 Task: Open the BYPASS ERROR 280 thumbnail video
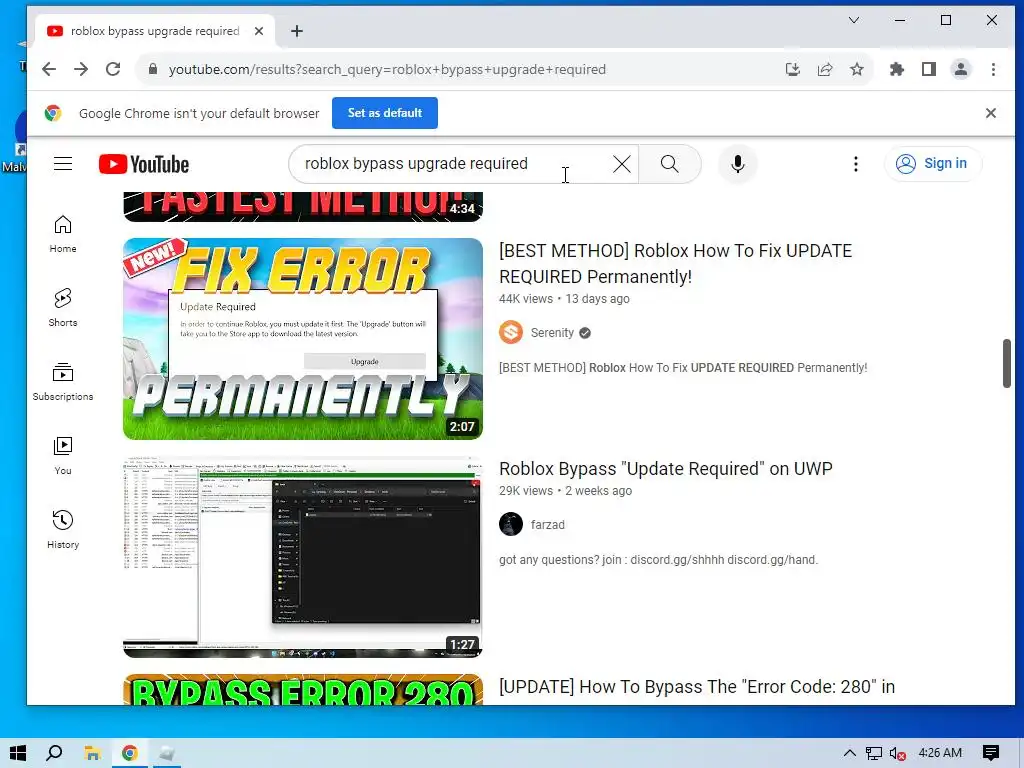303,690
